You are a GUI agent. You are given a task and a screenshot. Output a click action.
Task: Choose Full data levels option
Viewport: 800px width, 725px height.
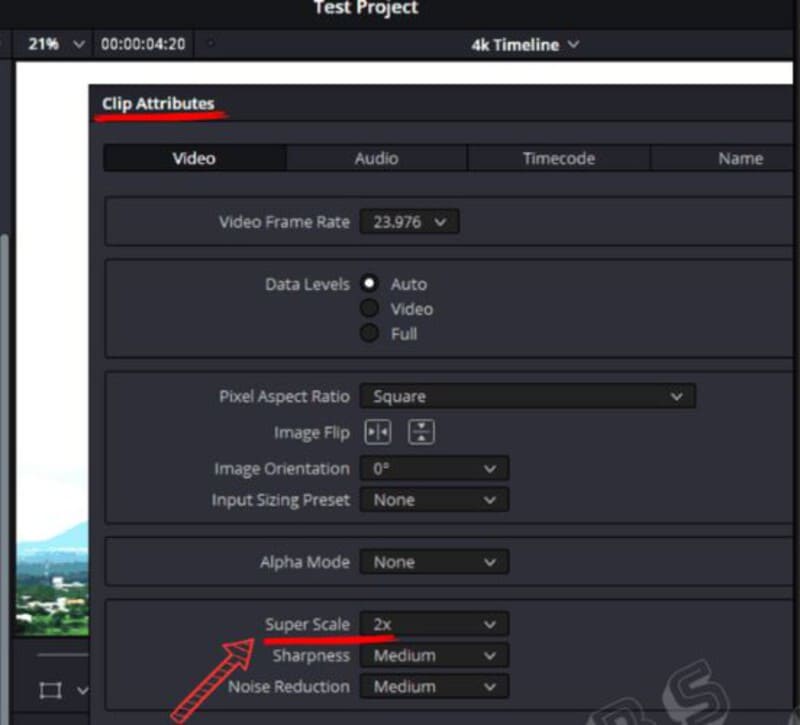[x=371, y=334]
